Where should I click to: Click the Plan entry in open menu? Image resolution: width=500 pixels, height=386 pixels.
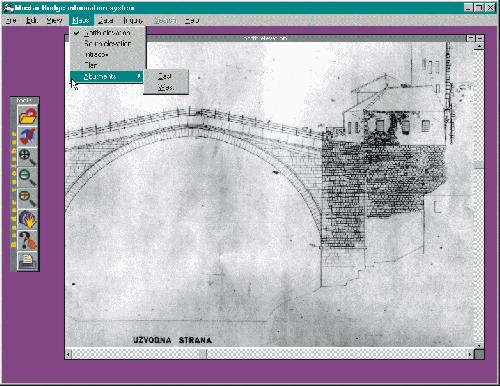(91, 65)
